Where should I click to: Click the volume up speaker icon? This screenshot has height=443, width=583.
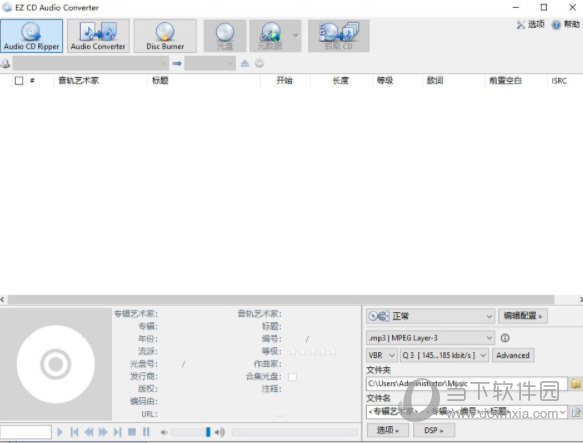click(x=220, y=432)
